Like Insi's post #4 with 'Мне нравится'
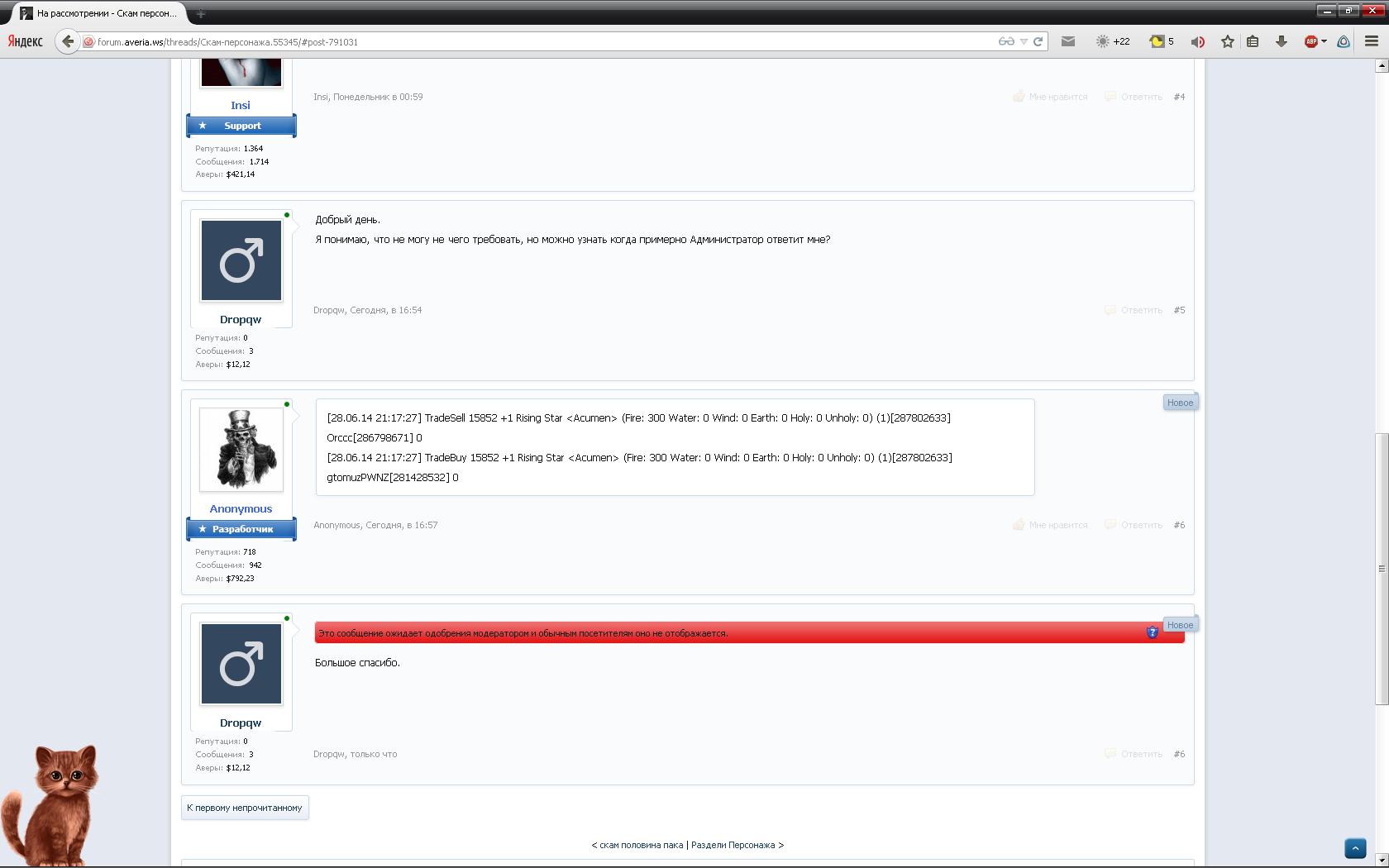The height and width of the screenshot is (868, 1389). point(1050,97)
